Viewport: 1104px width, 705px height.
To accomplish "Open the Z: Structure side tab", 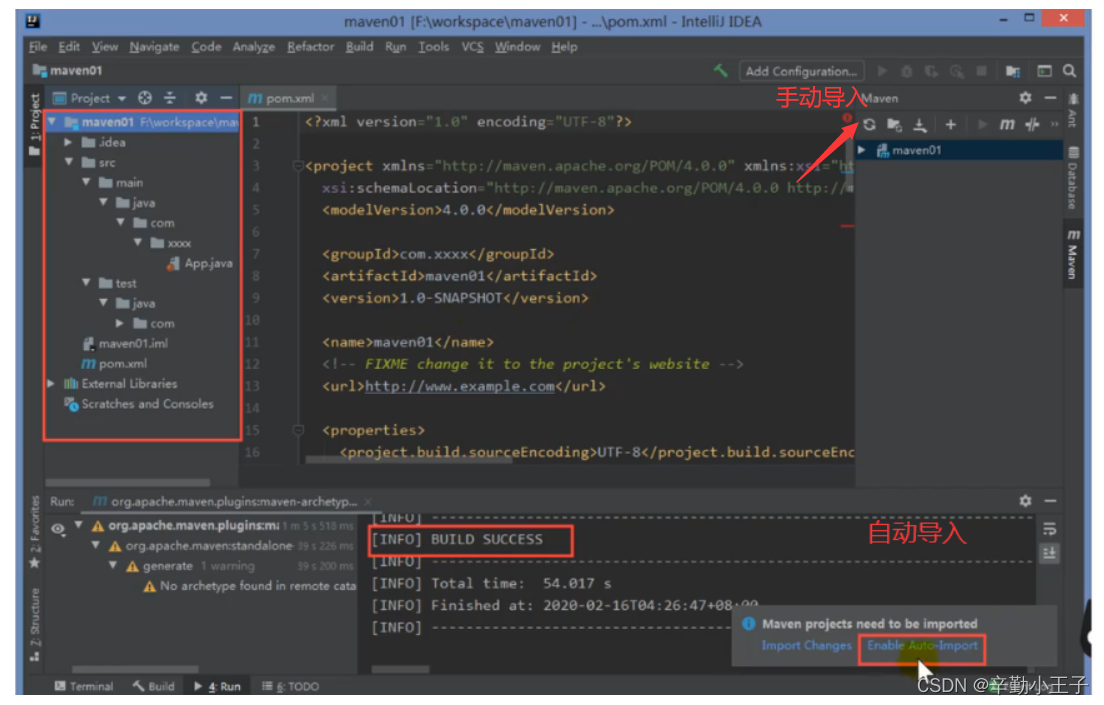I will click(x=34, y=624).
